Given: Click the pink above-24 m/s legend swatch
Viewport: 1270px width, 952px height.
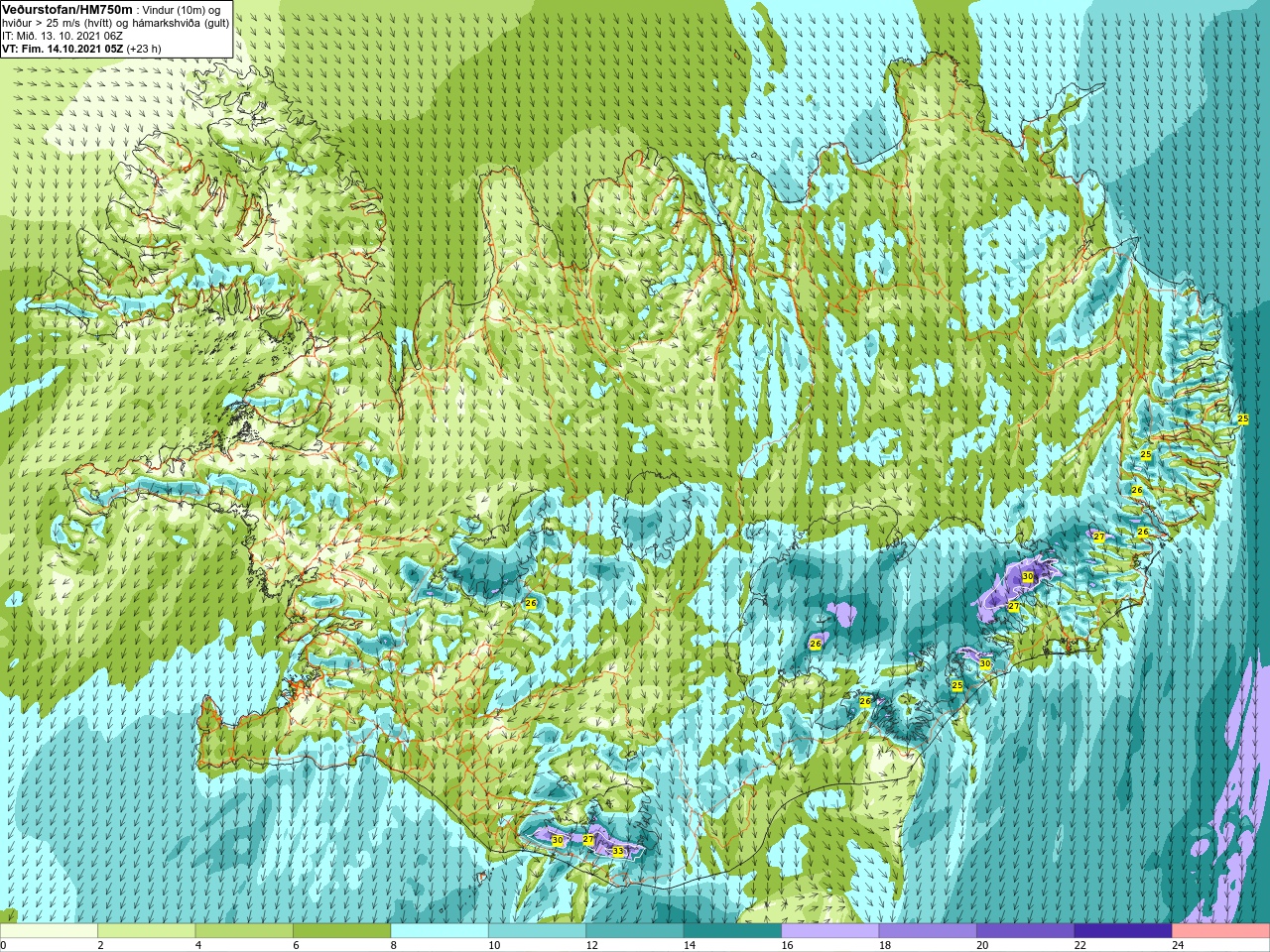Looking at the screenshot, I should [1220, 931].
